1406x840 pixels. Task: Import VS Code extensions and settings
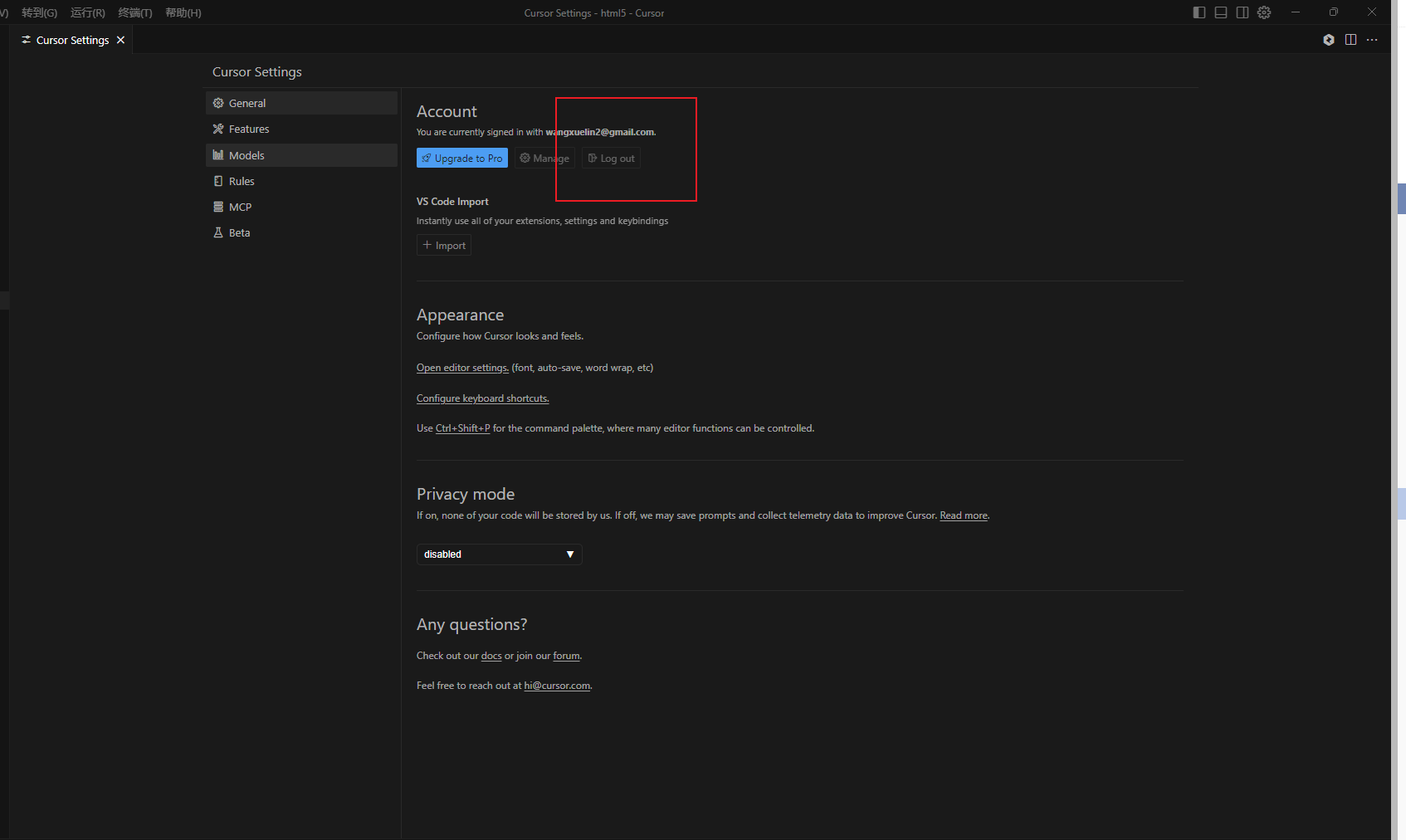(444, 245)
